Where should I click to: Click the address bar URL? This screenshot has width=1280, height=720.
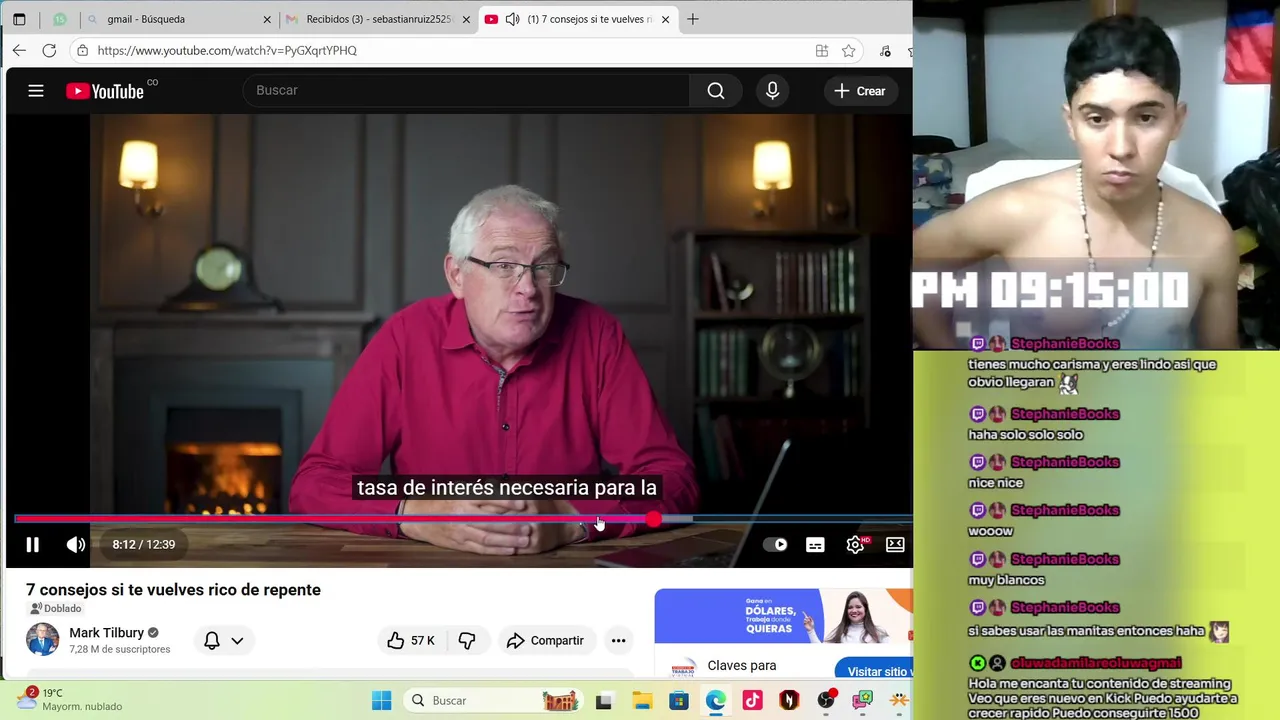pyautogui.click(x=227, y=51)
